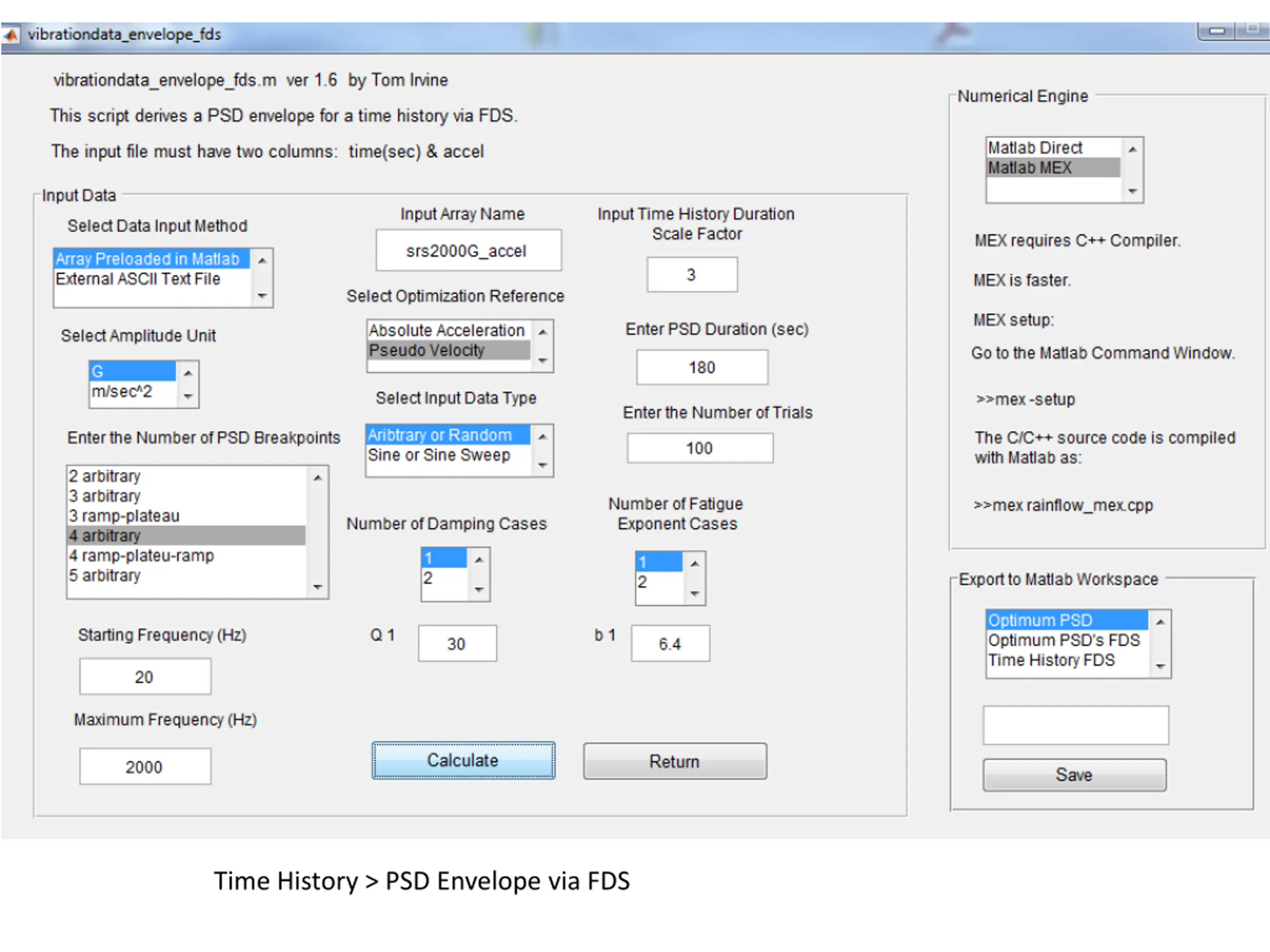Screen dimensions: 1270x952
Task: Select 1 in Number of Damping Cases
Action: click(444, 558)
